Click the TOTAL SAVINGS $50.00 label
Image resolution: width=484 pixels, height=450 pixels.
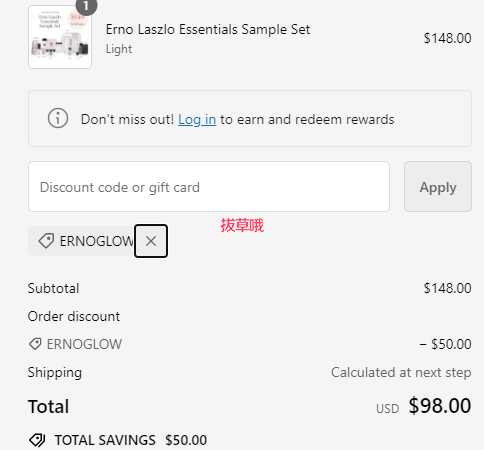coord(131,440)
